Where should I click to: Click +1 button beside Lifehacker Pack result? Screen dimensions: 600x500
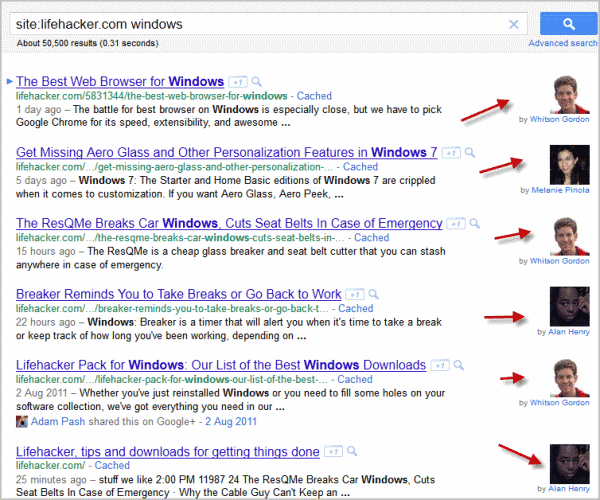point(440,366)
